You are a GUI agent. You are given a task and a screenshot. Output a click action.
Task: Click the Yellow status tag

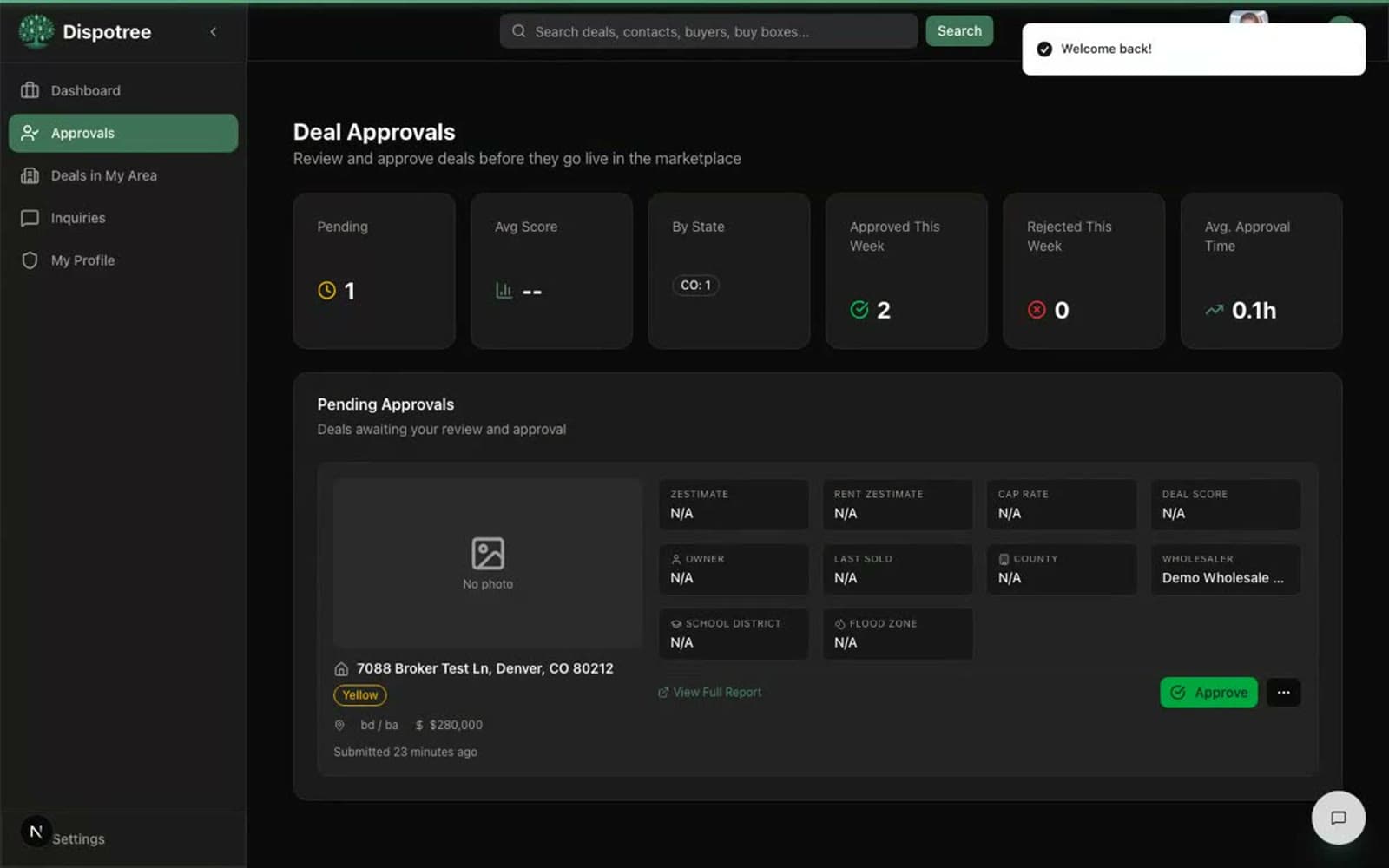(360, 695)
